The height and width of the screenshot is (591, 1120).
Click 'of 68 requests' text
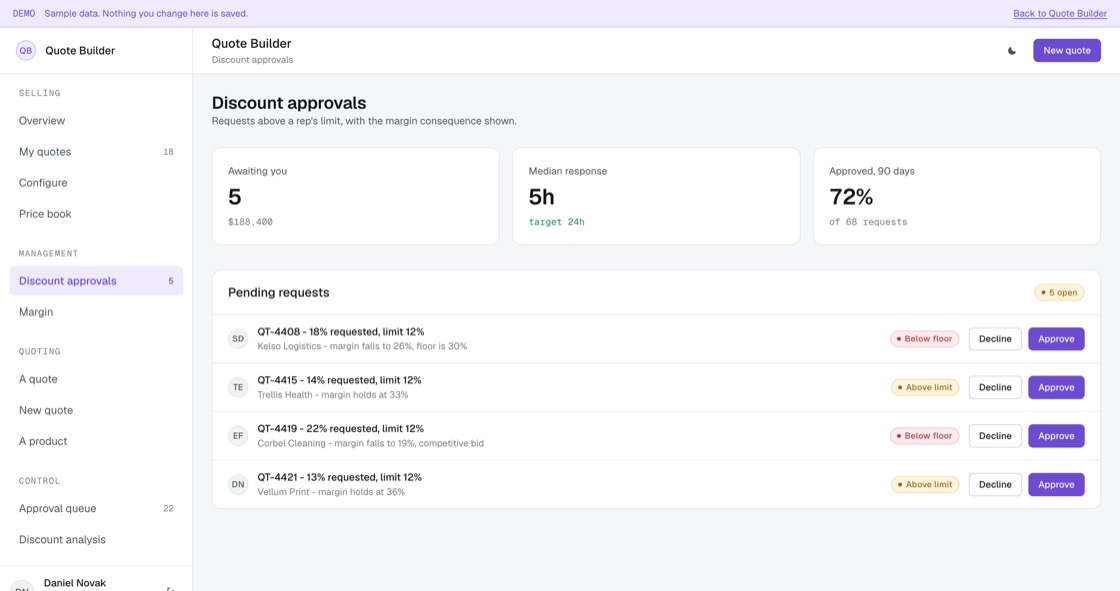(868, 222)
